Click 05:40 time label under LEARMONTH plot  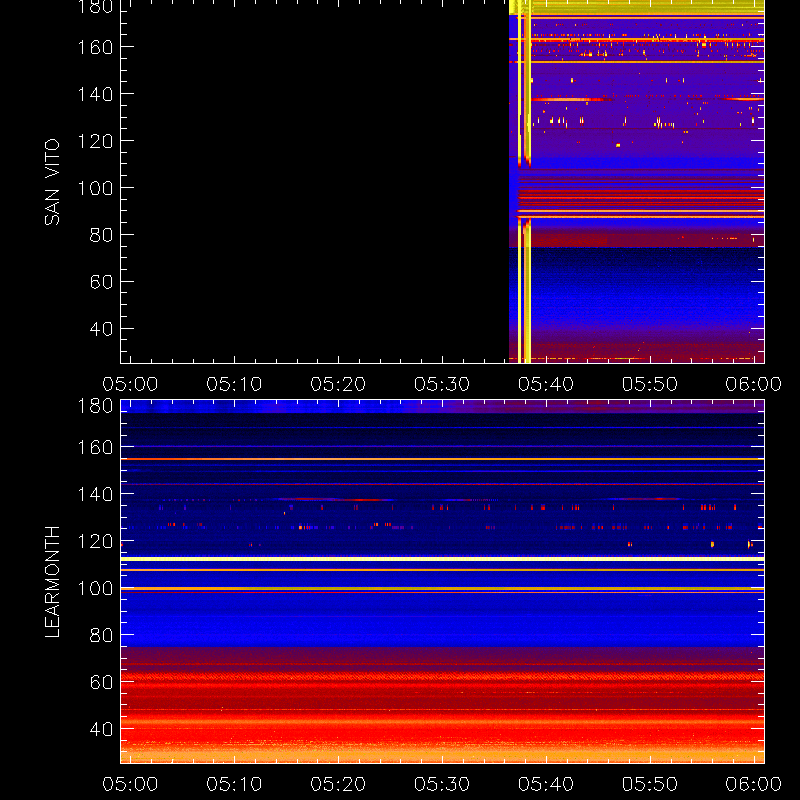pos(546,784)
